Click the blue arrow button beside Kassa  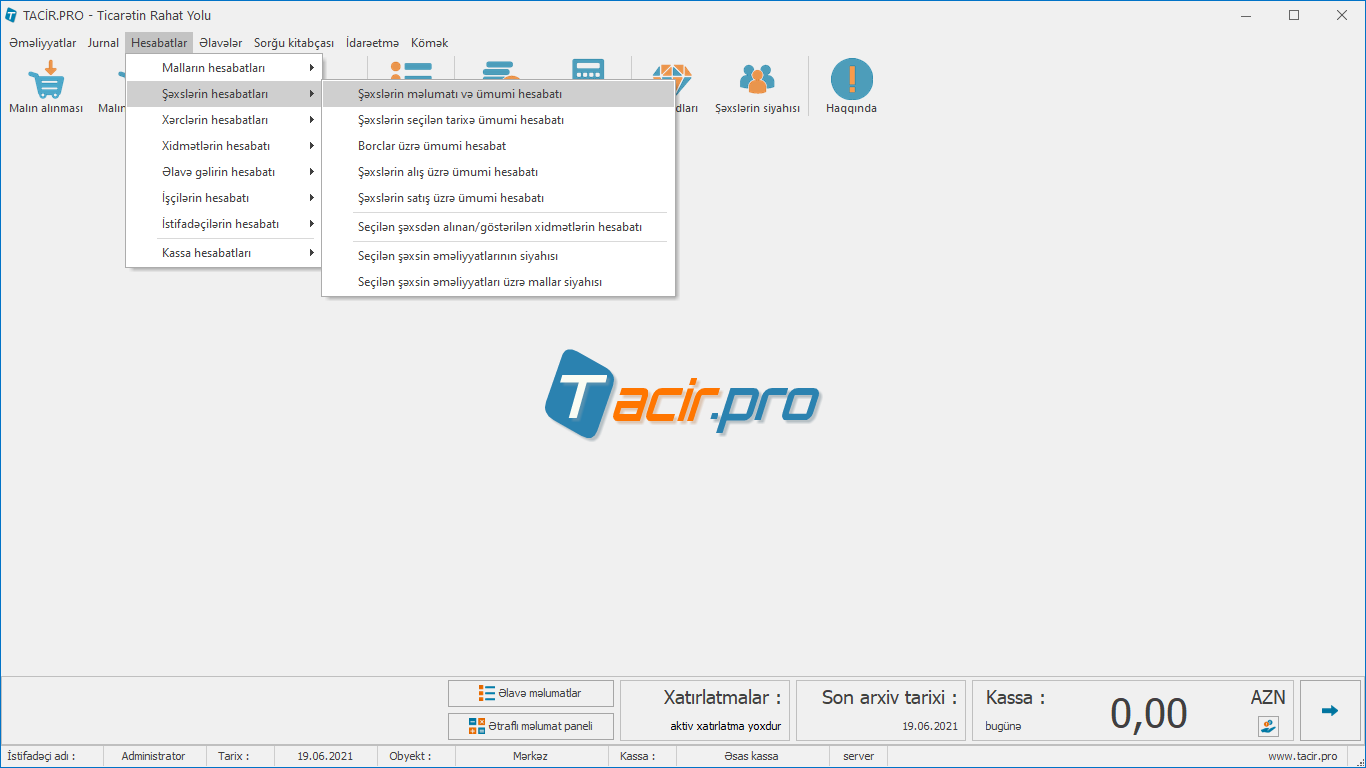[x=1329, y=711]
